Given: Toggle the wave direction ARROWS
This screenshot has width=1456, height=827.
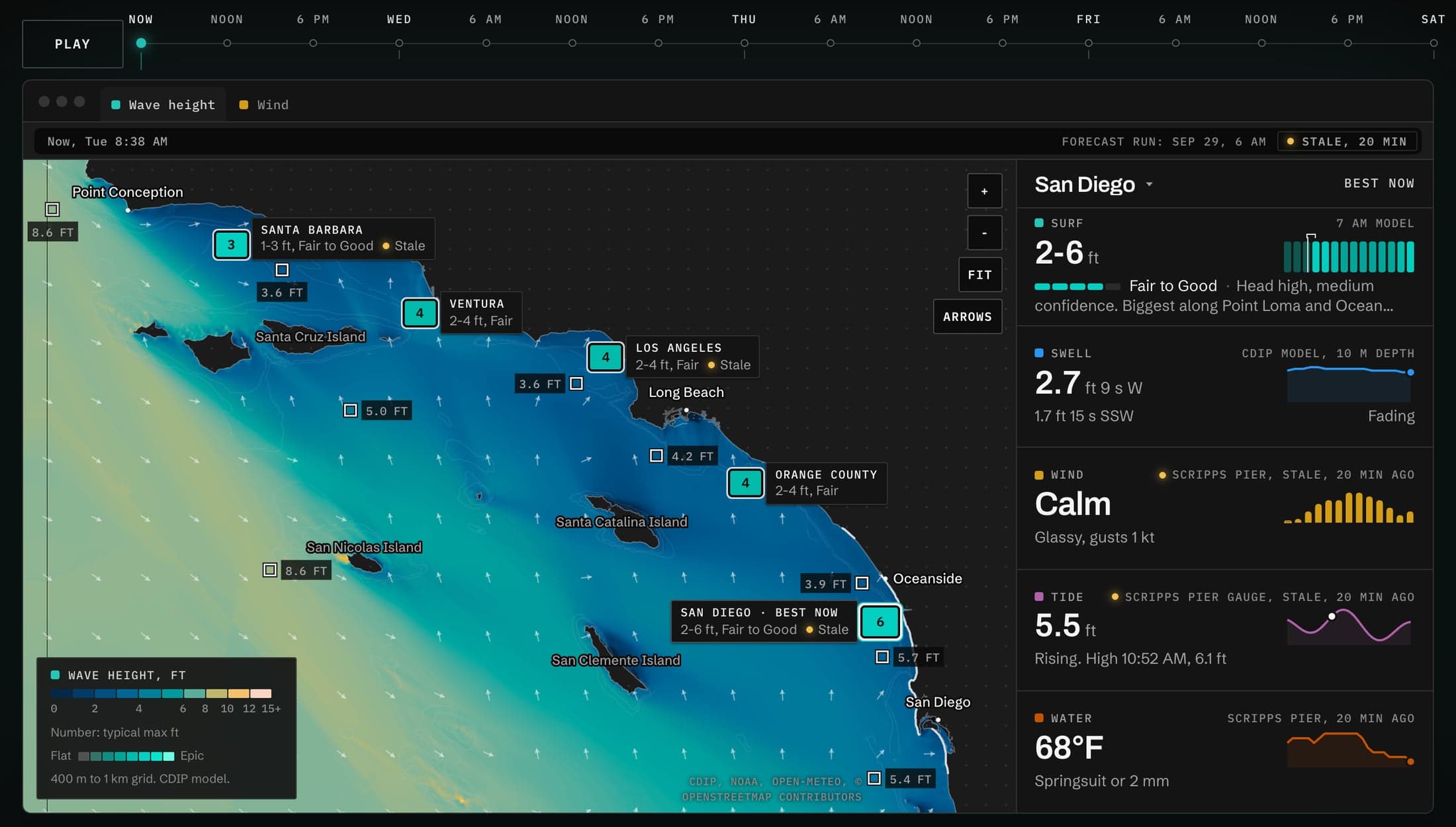Looking at the screenshot, I should pos(968,317).
